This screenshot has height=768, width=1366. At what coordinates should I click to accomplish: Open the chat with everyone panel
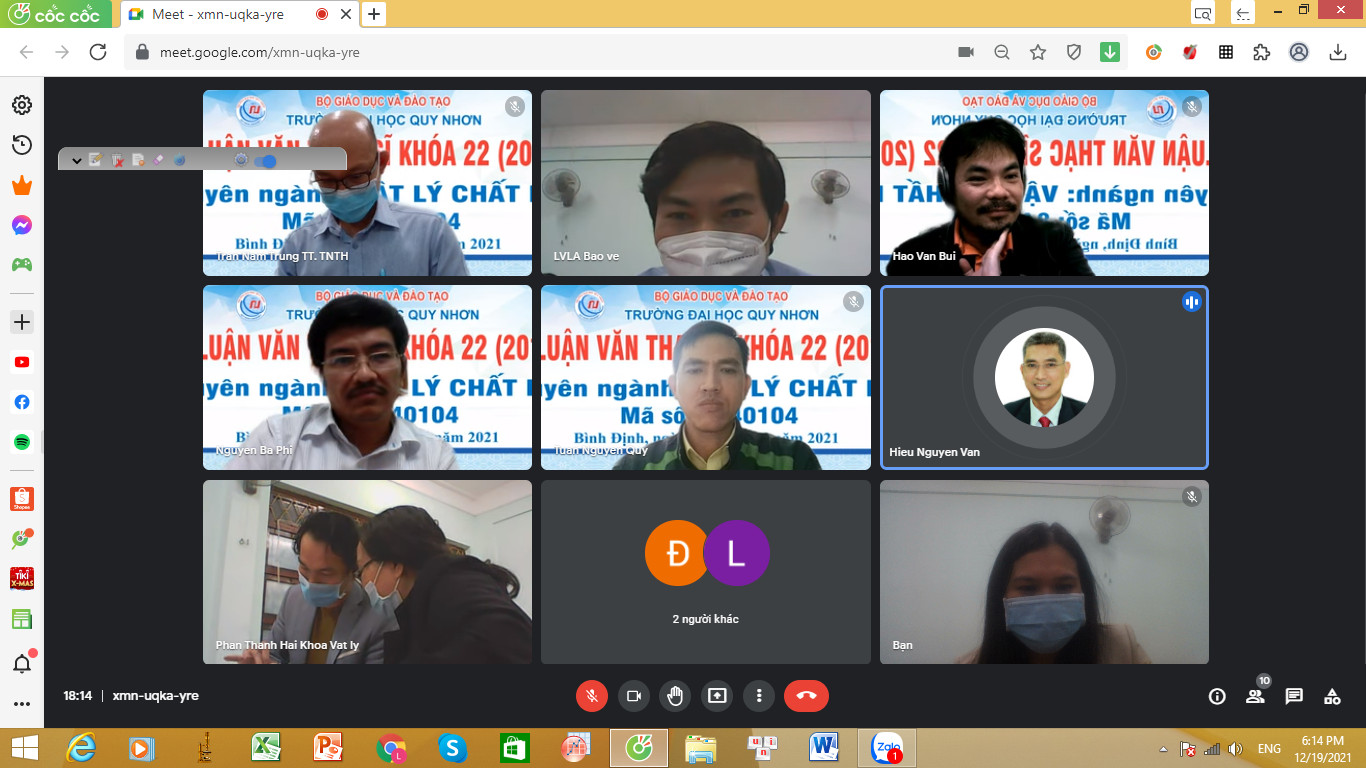point(1294,697)
